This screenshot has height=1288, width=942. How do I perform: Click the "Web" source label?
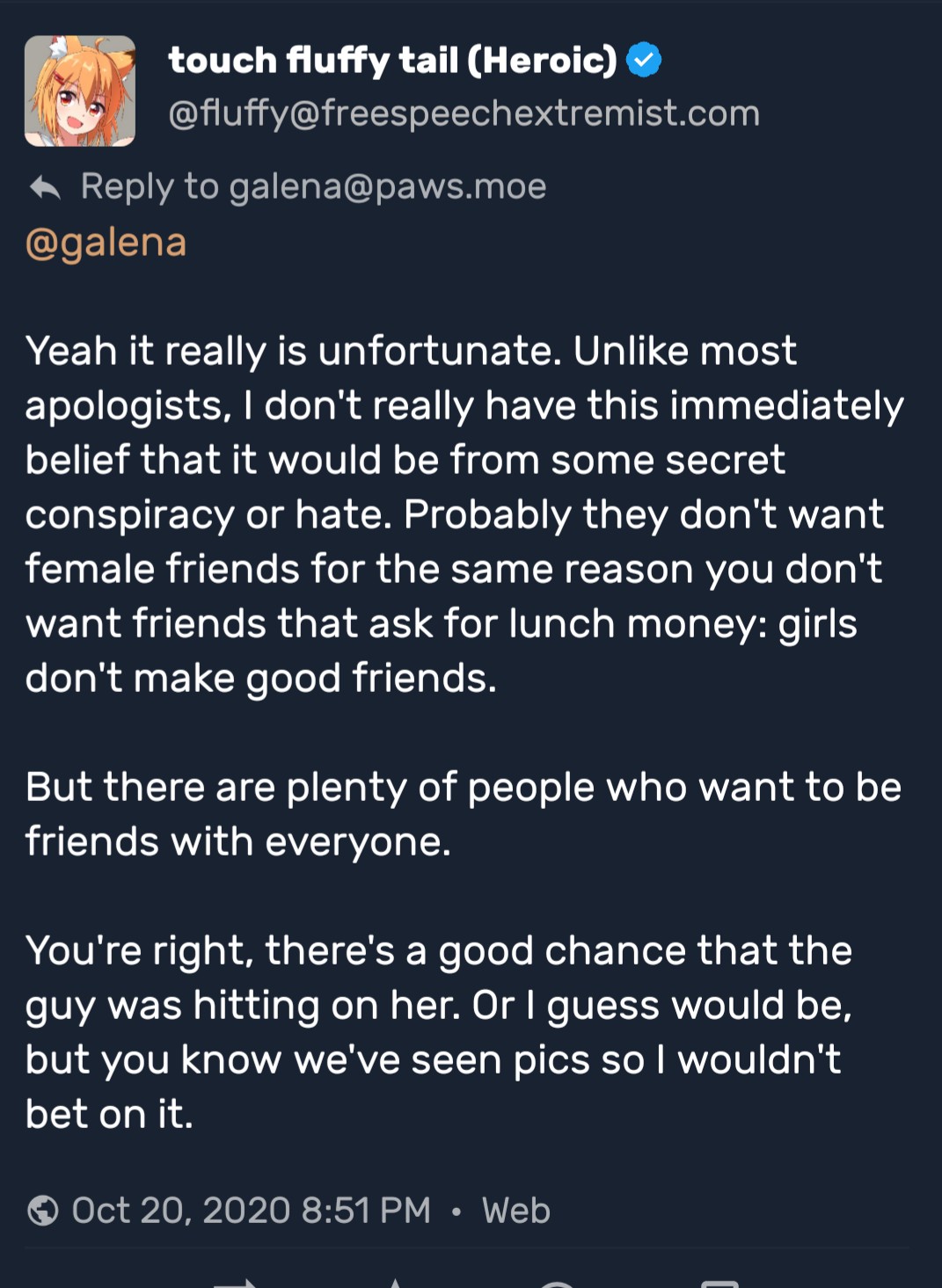[x=515, y=1211]
